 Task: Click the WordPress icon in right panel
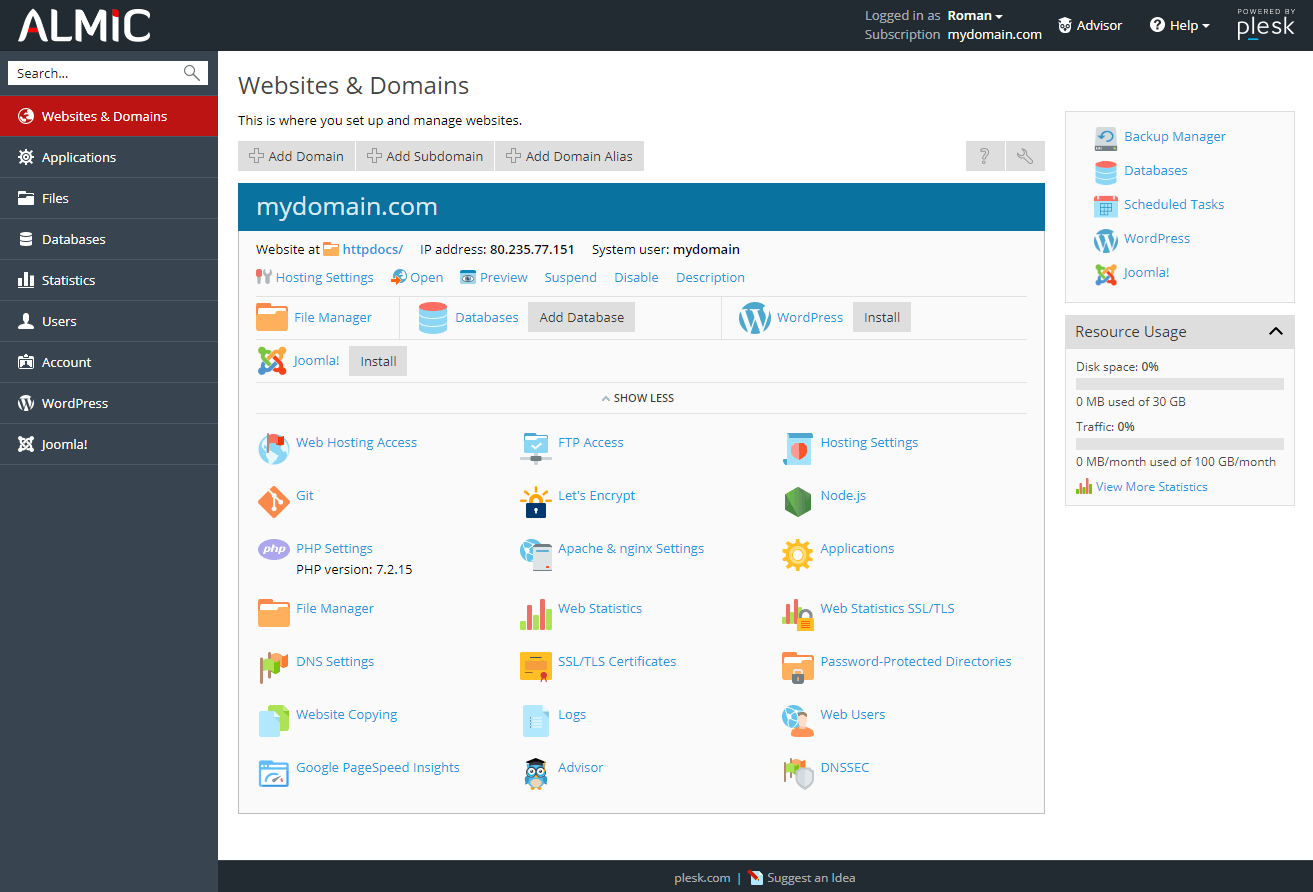pyautogui.click(x=1105, y=239)
